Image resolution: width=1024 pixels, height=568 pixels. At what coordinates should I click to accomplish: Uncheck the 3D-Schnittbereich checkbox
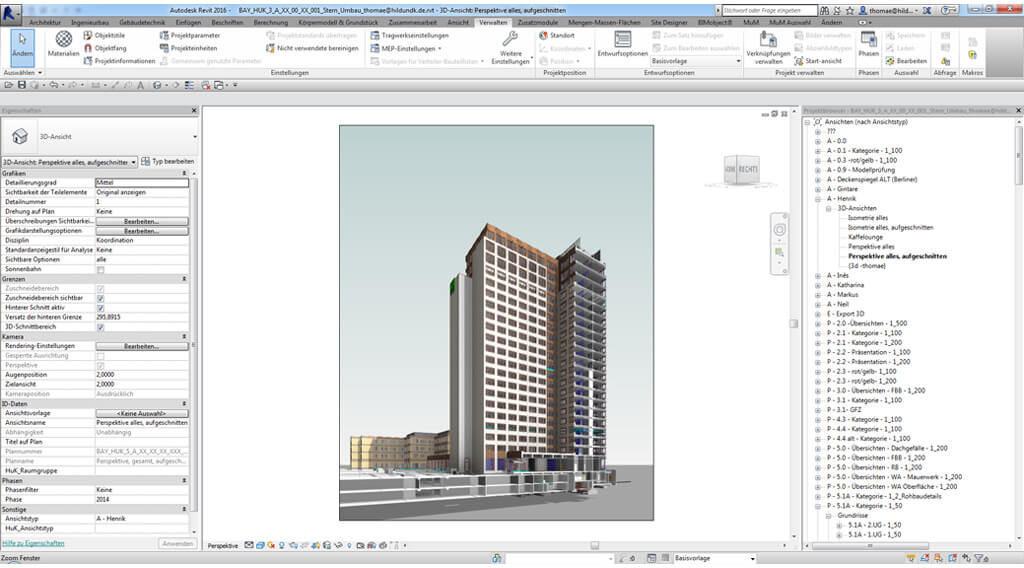(100, 327)
